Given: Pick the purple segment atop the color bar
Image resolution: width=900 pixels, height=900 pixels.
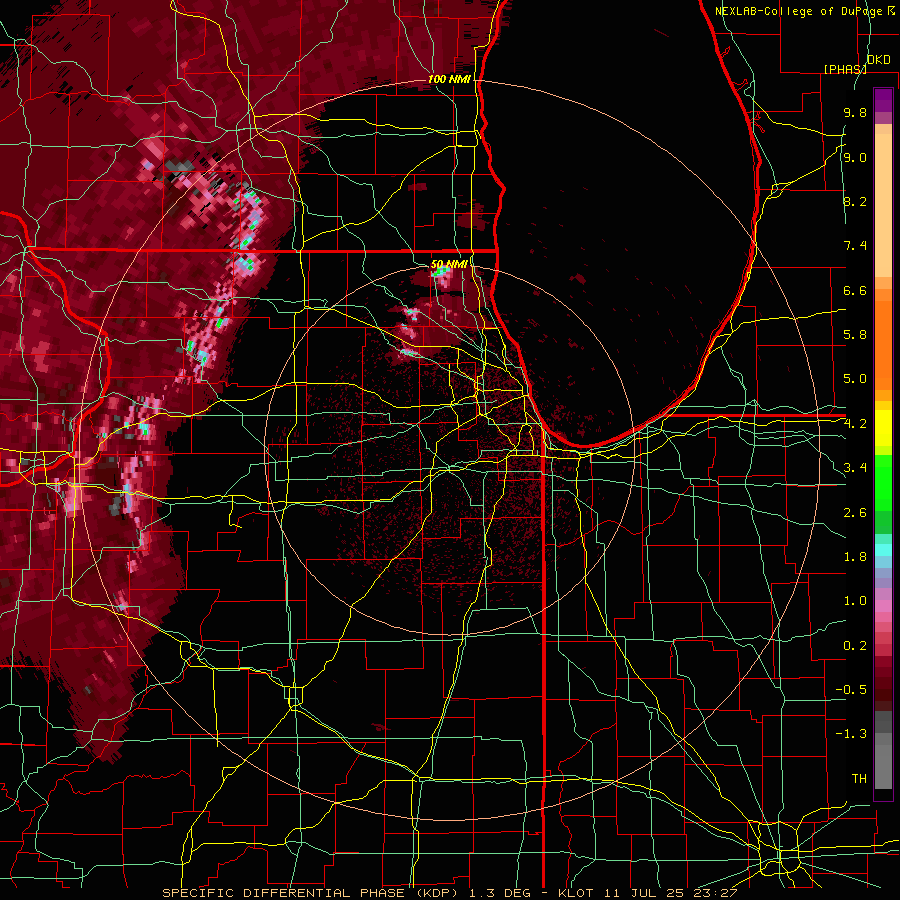Looking at the screenshot, I should [x=883, y=100].
